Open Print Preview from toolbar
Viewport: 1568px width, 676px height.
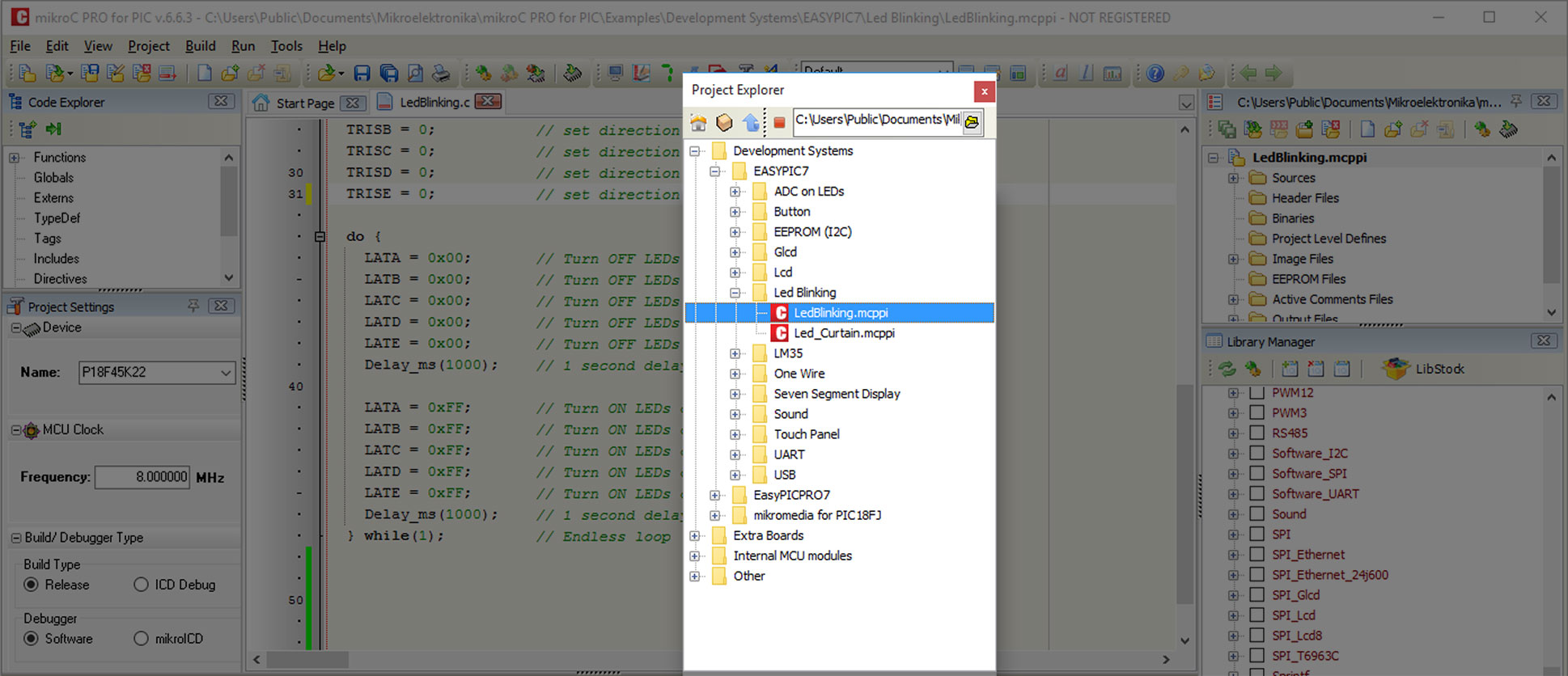click(x=415, y=74)
